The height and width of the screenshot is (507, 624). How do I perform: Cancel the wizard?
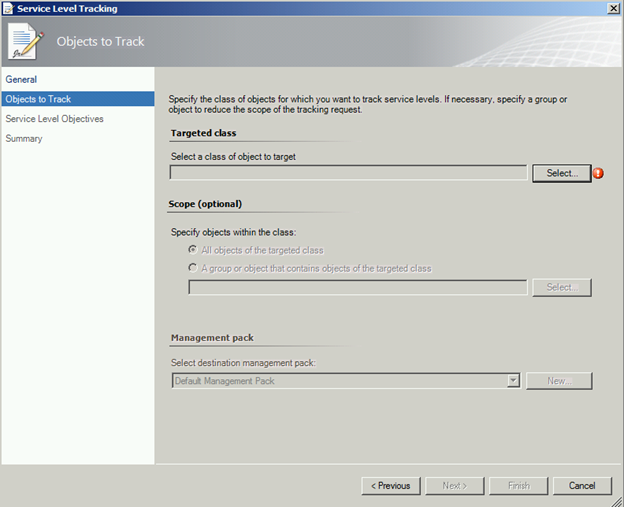coord(582,486)
